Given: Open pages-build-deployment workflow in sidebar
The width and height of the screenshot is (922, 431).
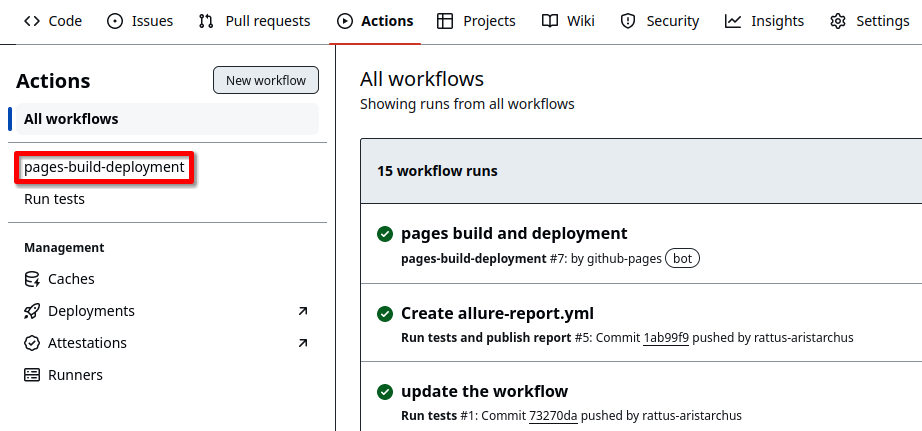Looking at the screenshot, I should [x=104, y=167].
